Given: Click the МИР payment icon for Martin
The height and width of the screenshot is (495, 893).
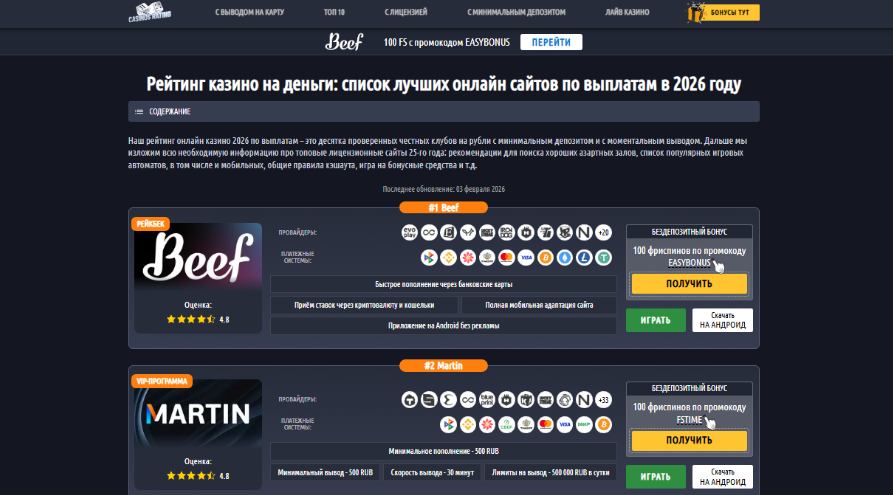Looking at the screenshot, I should click(x=584, y=425).
